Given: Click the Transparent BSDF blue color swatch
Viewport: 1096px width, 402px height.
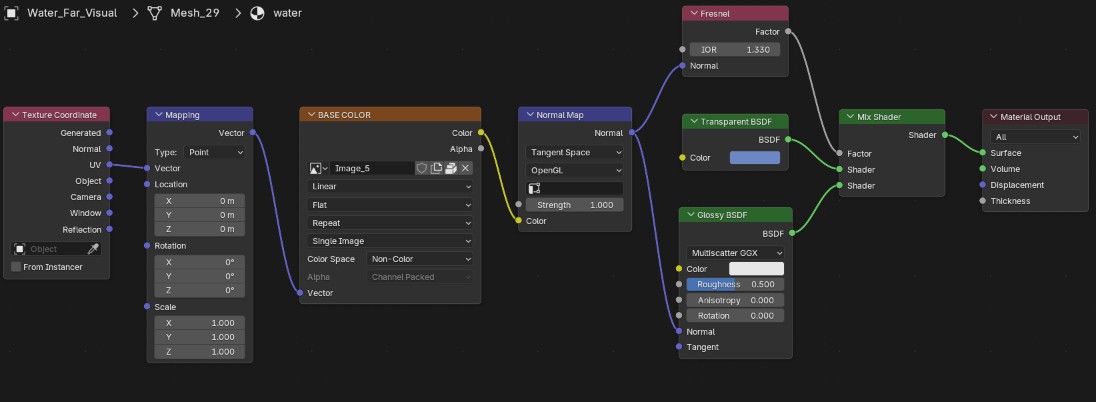Looking at the screenshot, I should 754,157.
